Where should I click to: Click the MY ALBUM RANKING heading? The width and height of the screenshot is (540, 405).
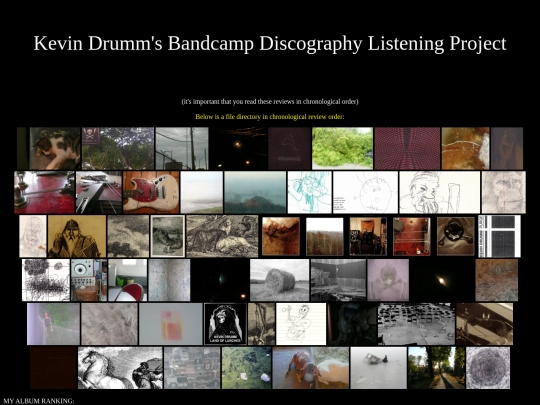click(39, 401)
